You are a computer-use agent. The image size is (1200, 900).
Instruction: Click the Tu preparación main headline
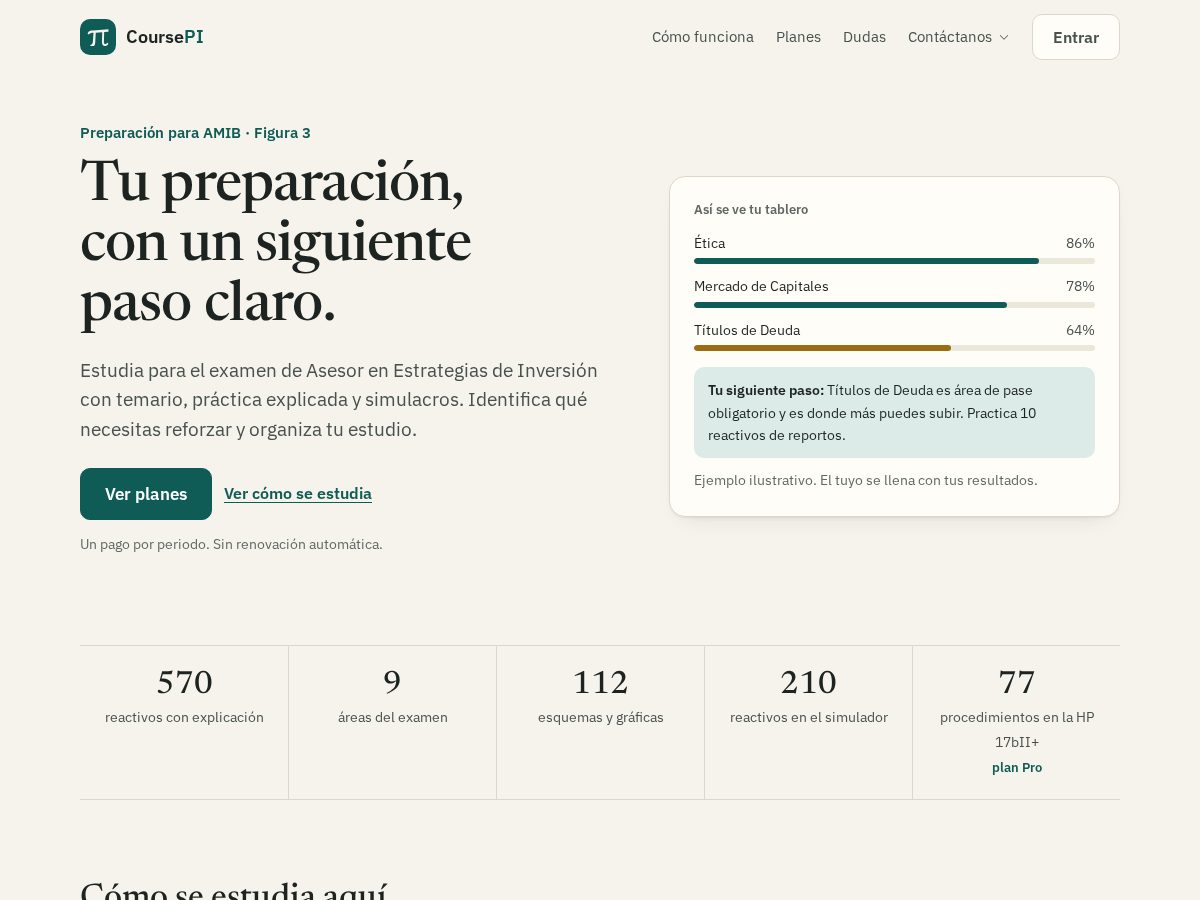pos(275,241)
